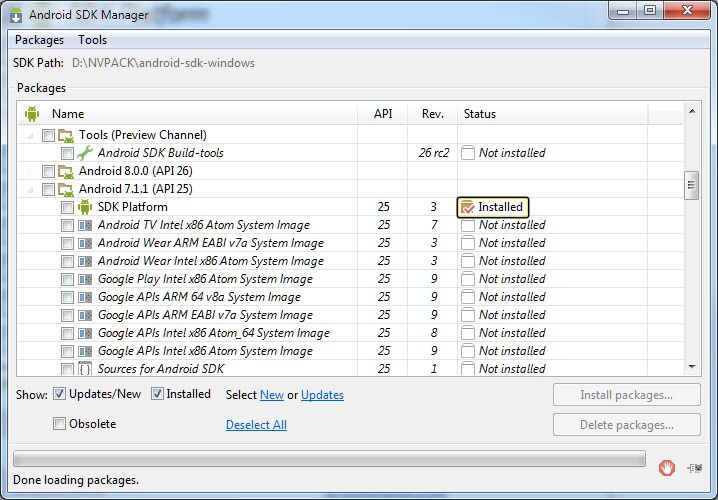This screenshot has width=718, height=500.
Task: Close the Android SDK Manager window
Action: (687, 11)
